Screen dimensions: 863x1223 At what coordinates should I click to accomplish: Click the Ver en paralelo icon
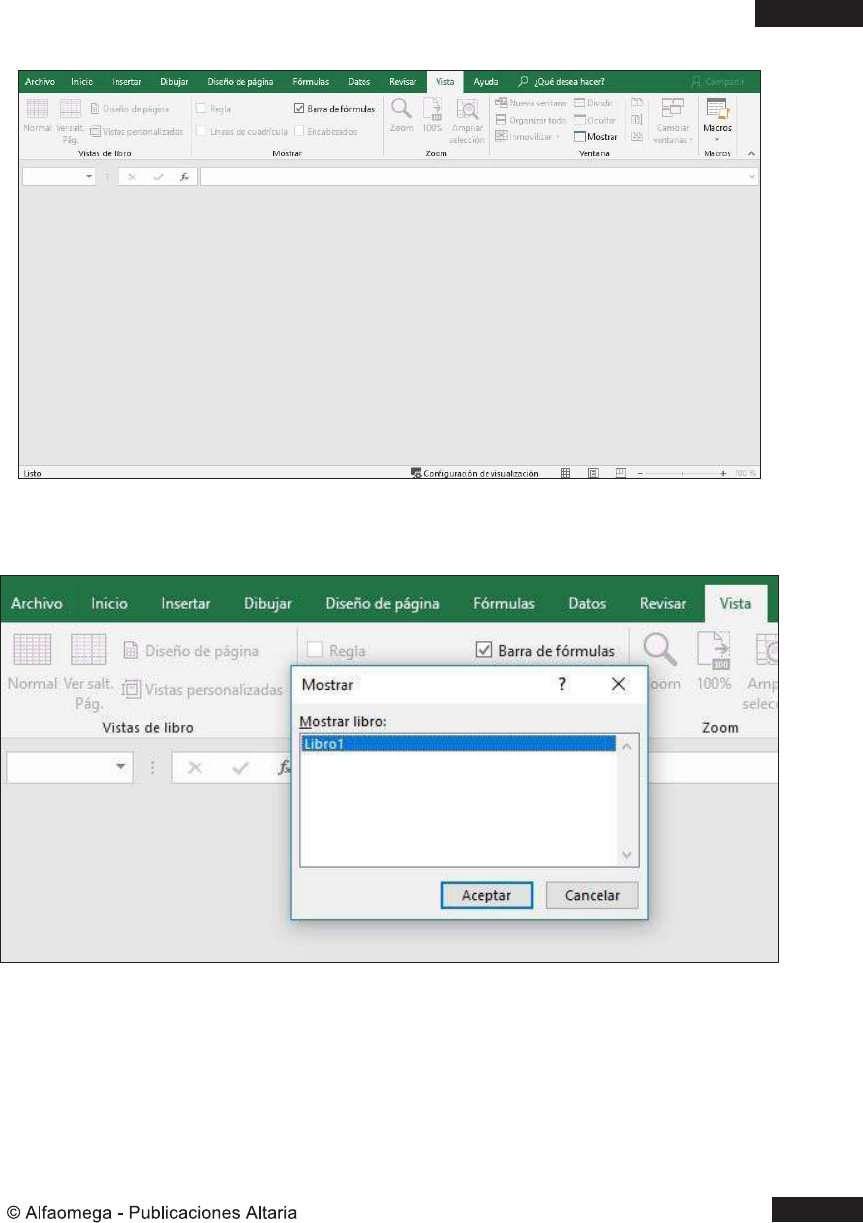[636, 103]
